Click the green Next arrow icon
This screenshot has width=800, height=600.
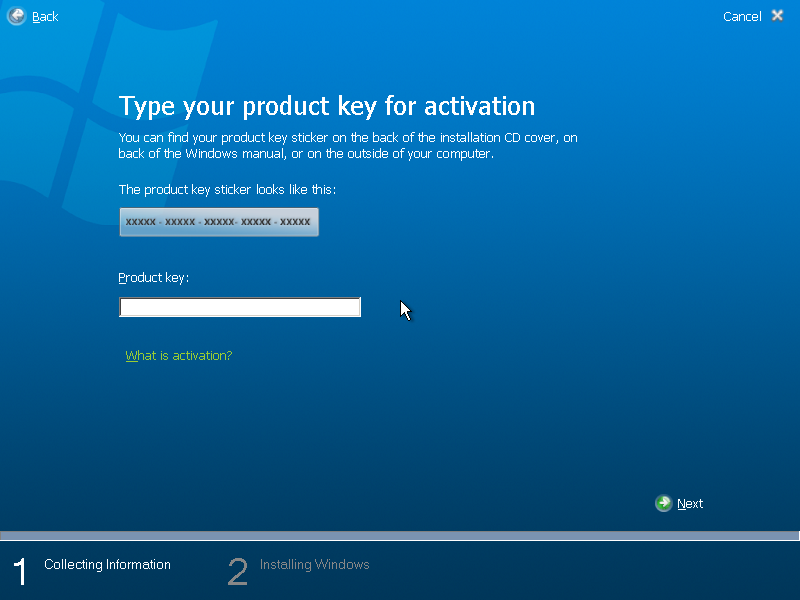(664, 503)
